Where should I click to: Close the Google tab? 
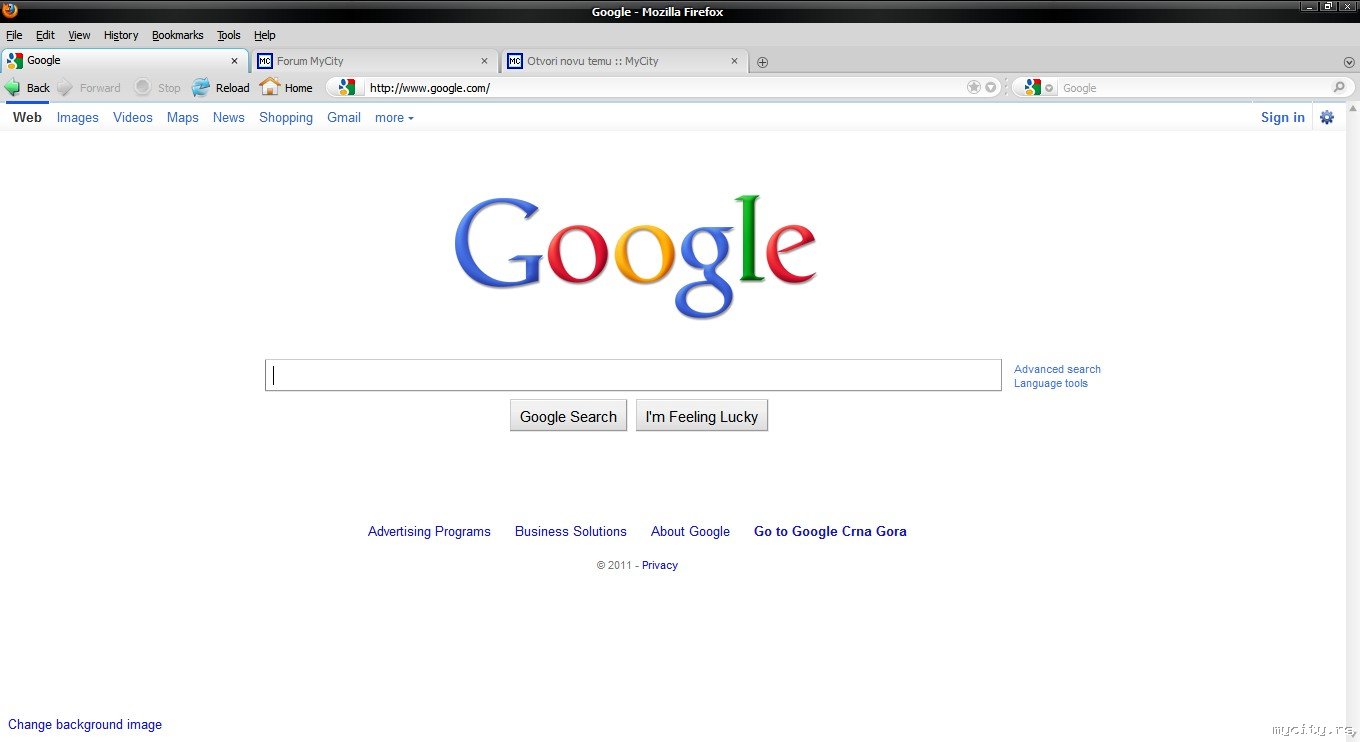(x=235, y=61)
